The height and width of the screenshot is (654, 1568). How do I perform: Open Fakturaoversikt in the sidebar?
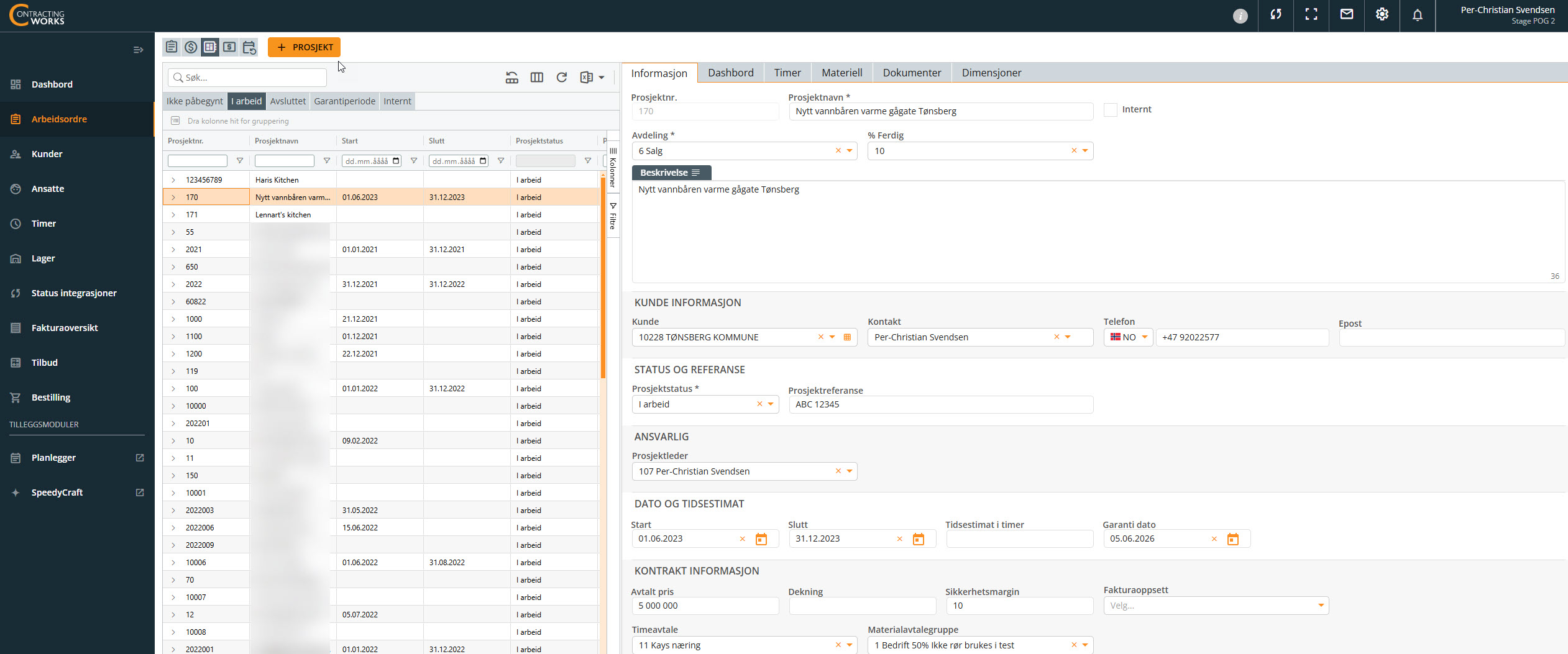(x=77, y=328)
